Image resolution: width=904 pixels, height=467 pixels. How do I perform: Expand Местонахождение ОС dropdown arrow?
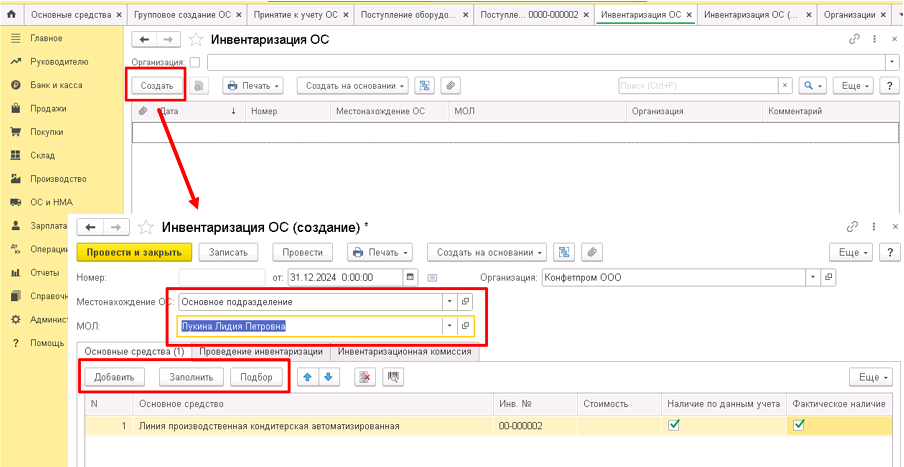(x=450, y=302)
